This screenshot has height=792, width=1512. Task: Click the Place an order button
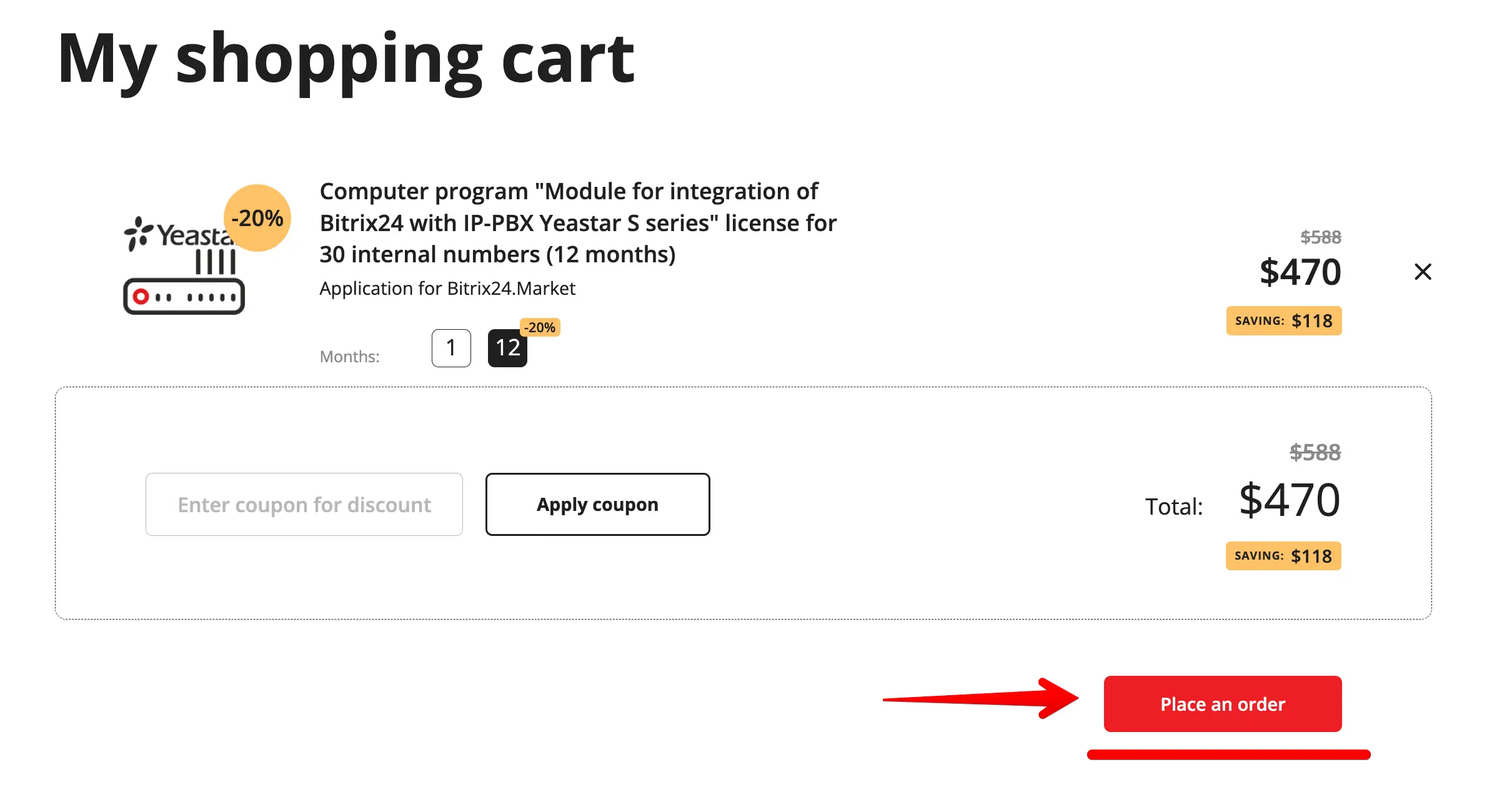[x=1222, y=704]
